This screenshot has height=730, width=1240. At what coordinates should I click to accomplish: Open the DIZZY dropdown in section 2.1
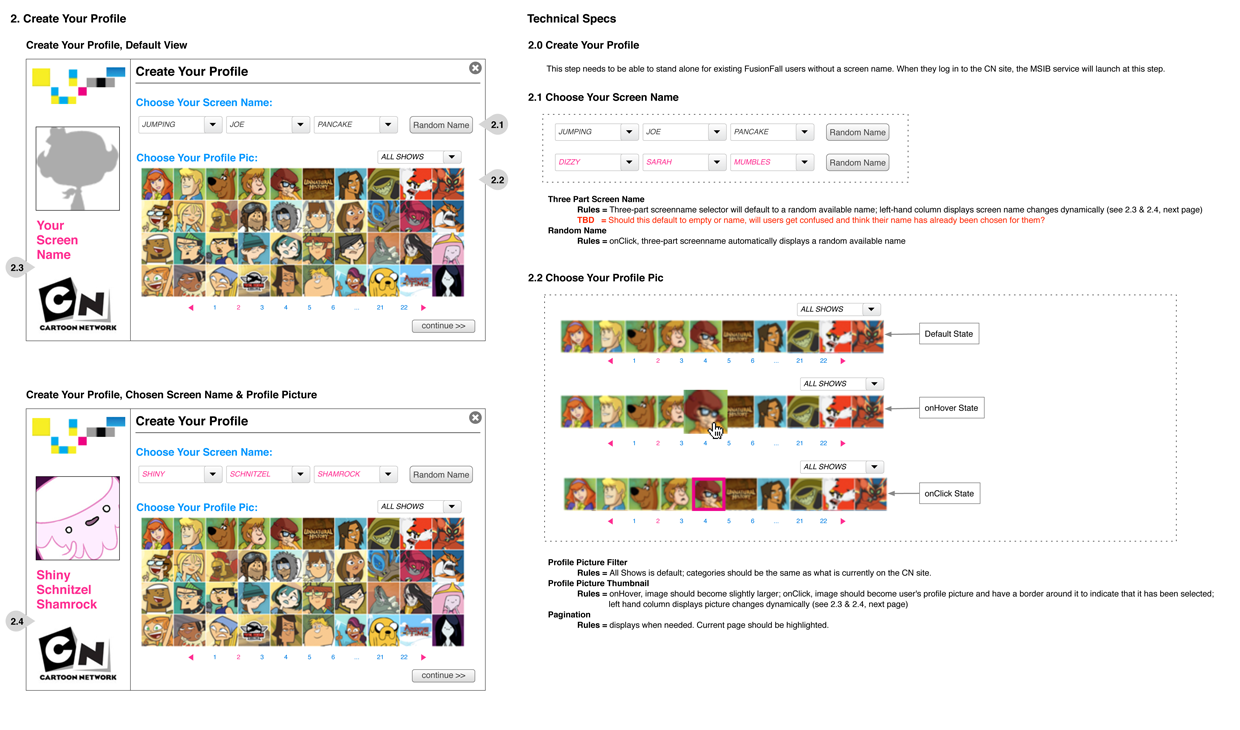pyautogui.click(x=629, y=162)
